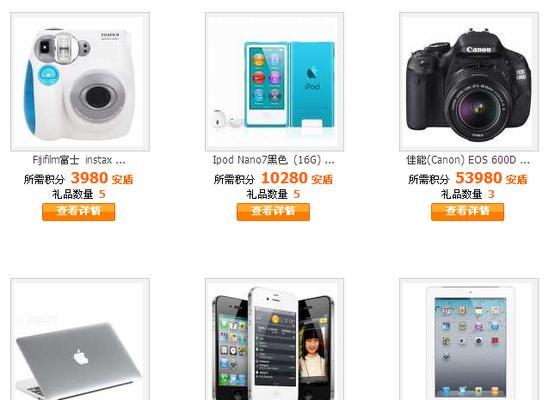
Task: Click the gift quantity label under Fujifilm
Action: point(73,194)
